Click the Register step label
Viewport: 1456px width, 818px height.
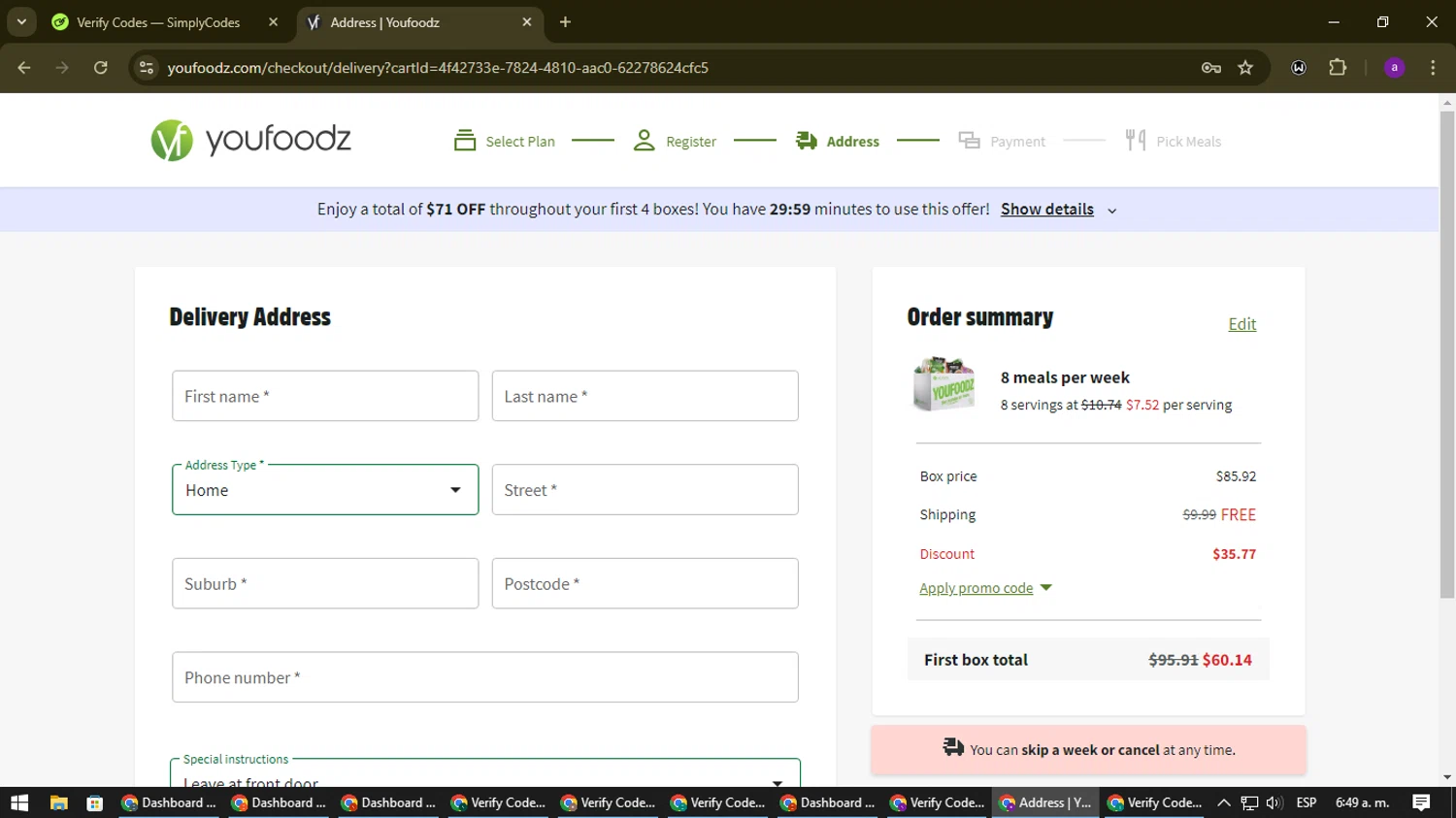[691, 142]
